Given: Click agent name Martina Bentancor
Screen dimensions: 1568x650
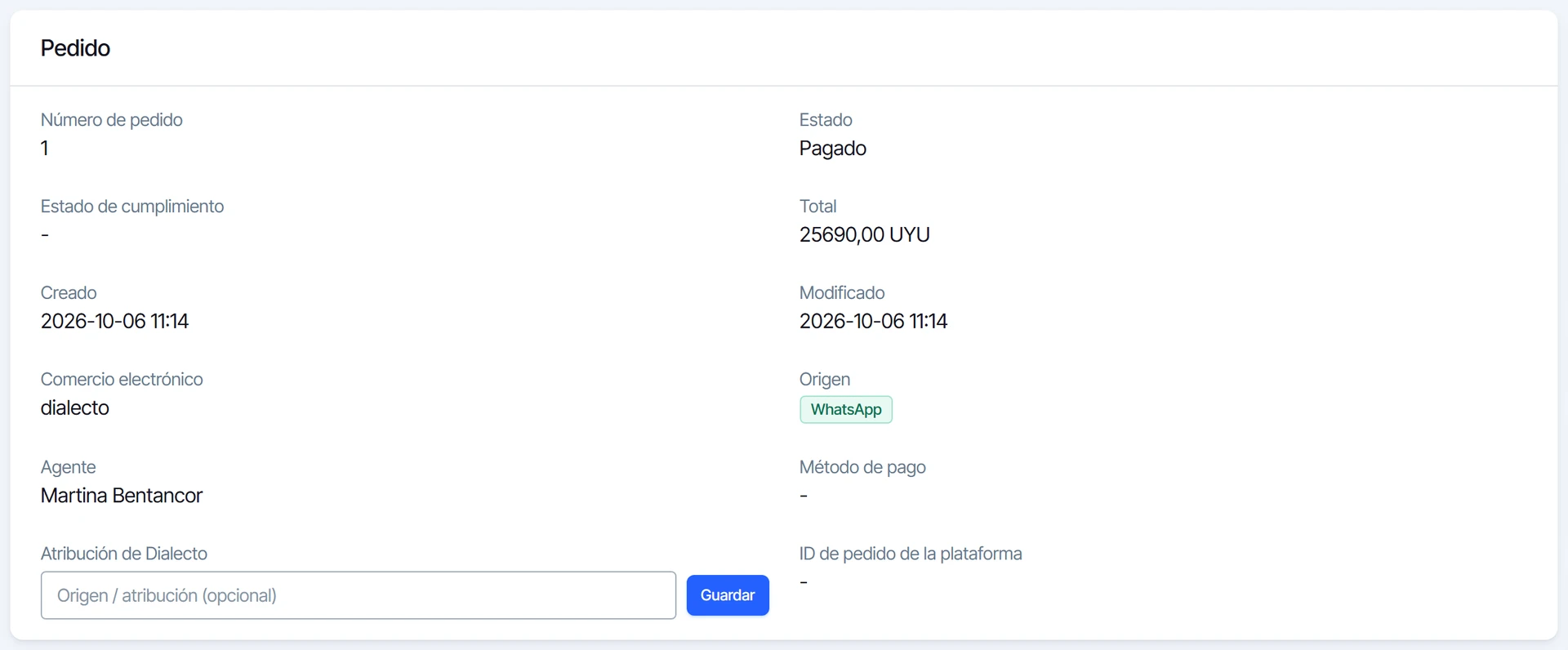Looking at the screenshot, I should tap(122, 496).
